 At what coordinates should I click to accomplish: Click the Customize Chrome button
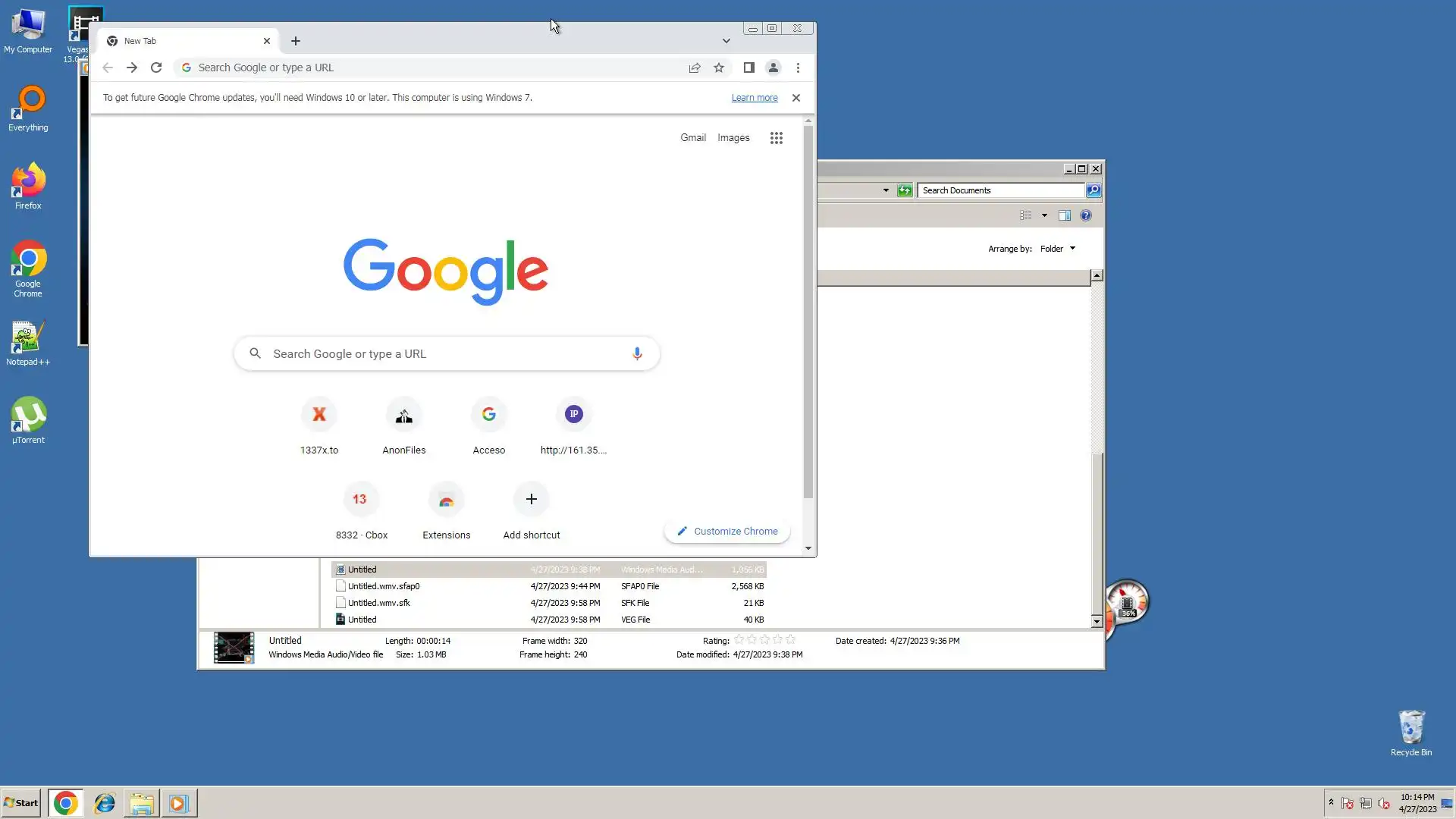tap(726, 531)
